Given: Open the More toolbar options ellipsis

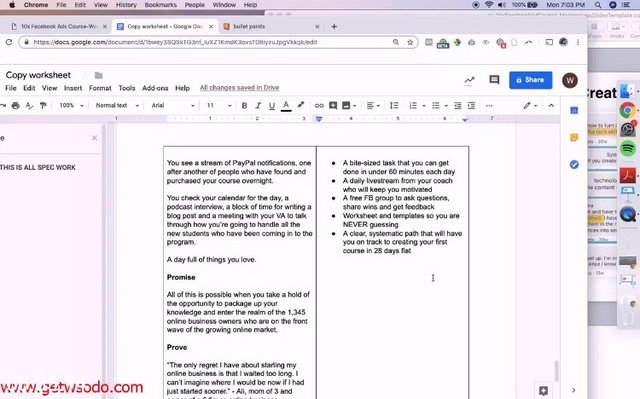Looking at the screenshot, I should click(489, 106).
